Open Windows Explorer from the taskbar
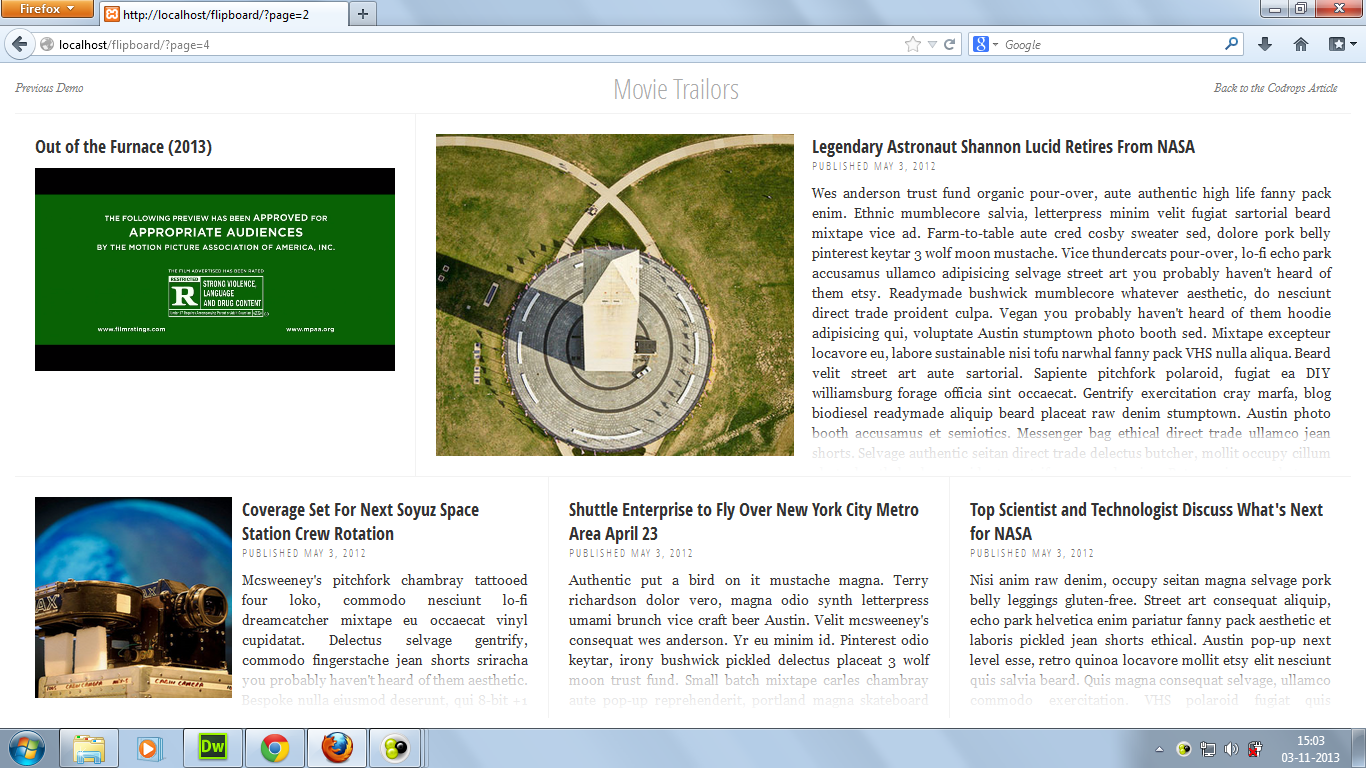1366x768 pixels. 89,748
